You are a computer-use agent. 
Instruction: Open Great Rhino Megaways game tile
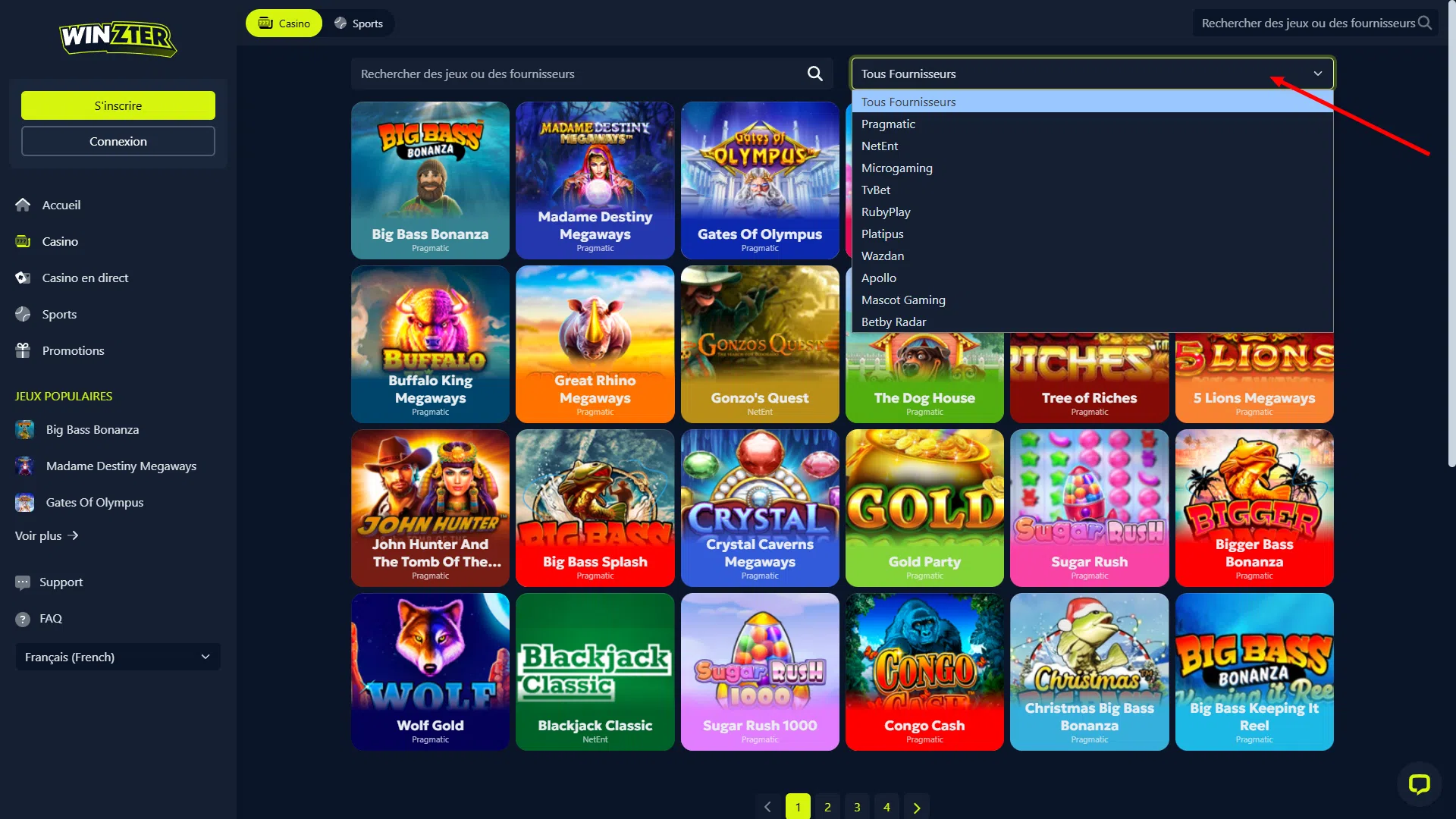pyautogui.click(x=595, y=344)
